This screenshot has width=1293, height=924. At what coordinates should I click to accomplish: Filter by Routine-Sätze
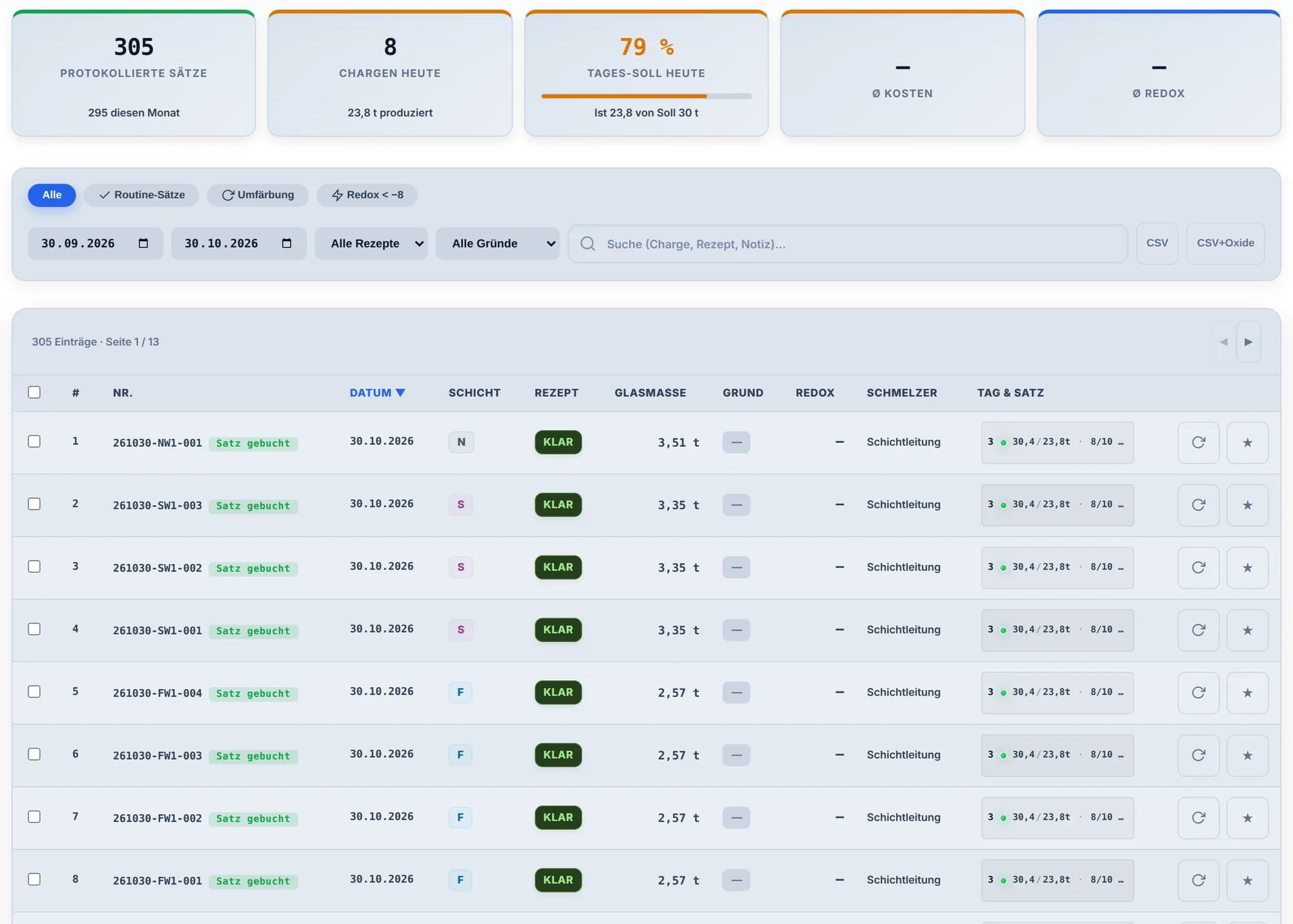(142, 195)
